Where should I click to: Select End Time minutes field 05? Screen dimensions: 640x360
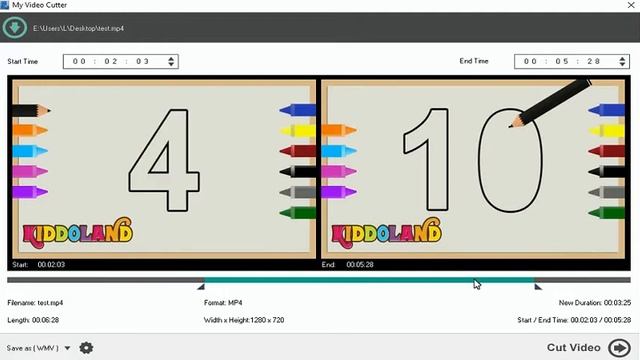(562, 61)
